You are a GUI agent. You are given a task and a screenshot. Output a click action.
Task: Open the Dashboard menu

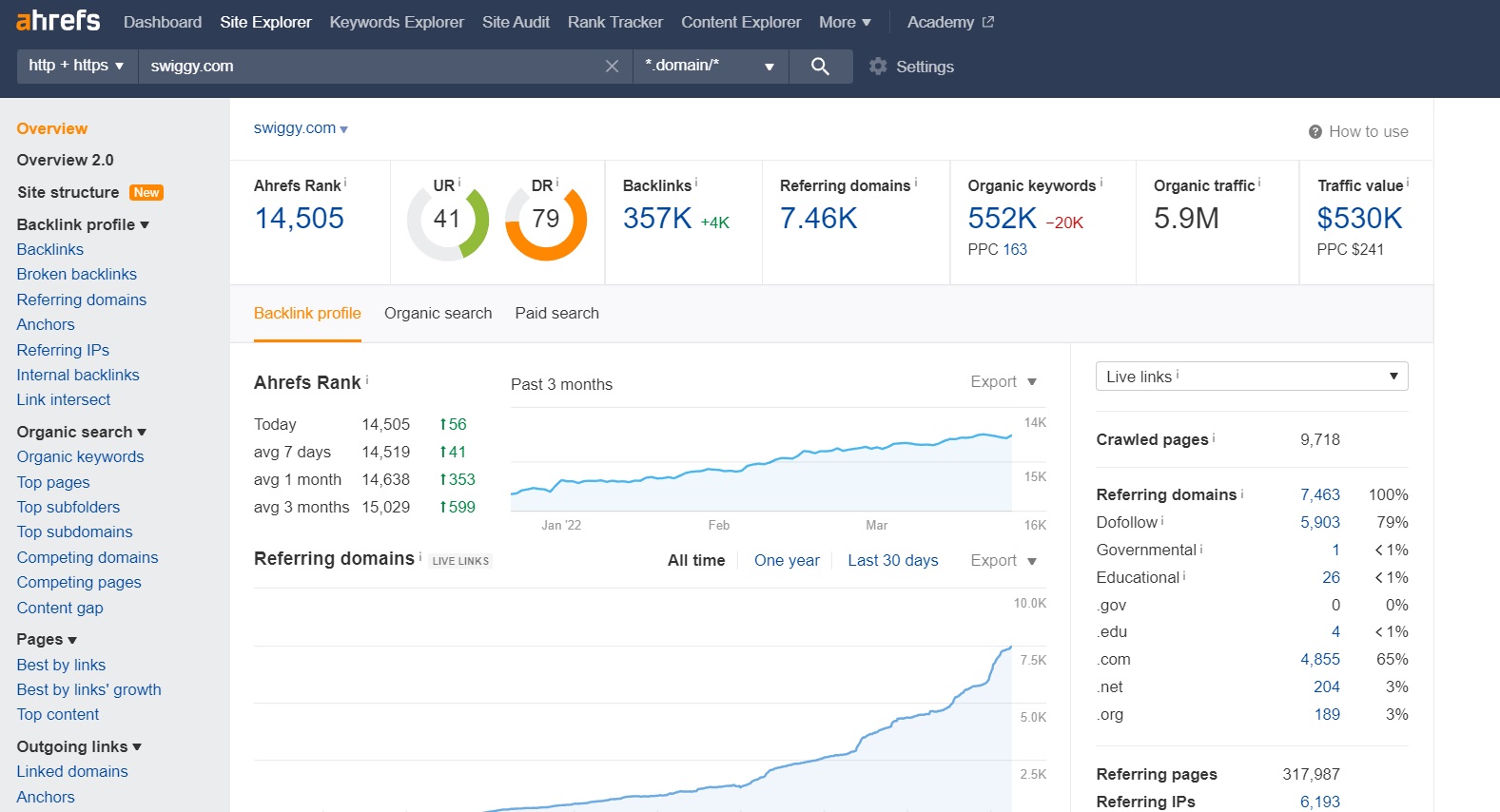pos(163,22)
